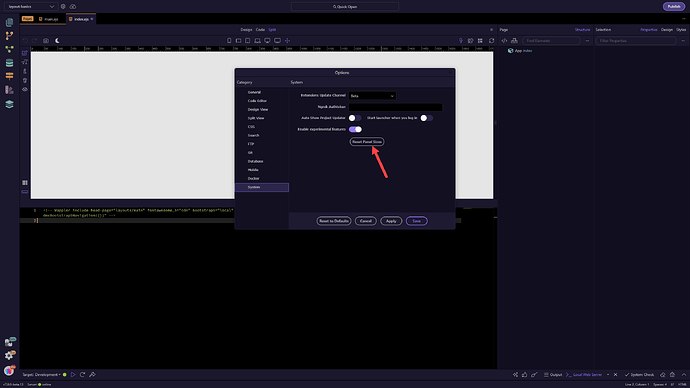Open the Database Manager sidebar icon
The height and width of the screenshot is (388, 690).
point(9,63)
